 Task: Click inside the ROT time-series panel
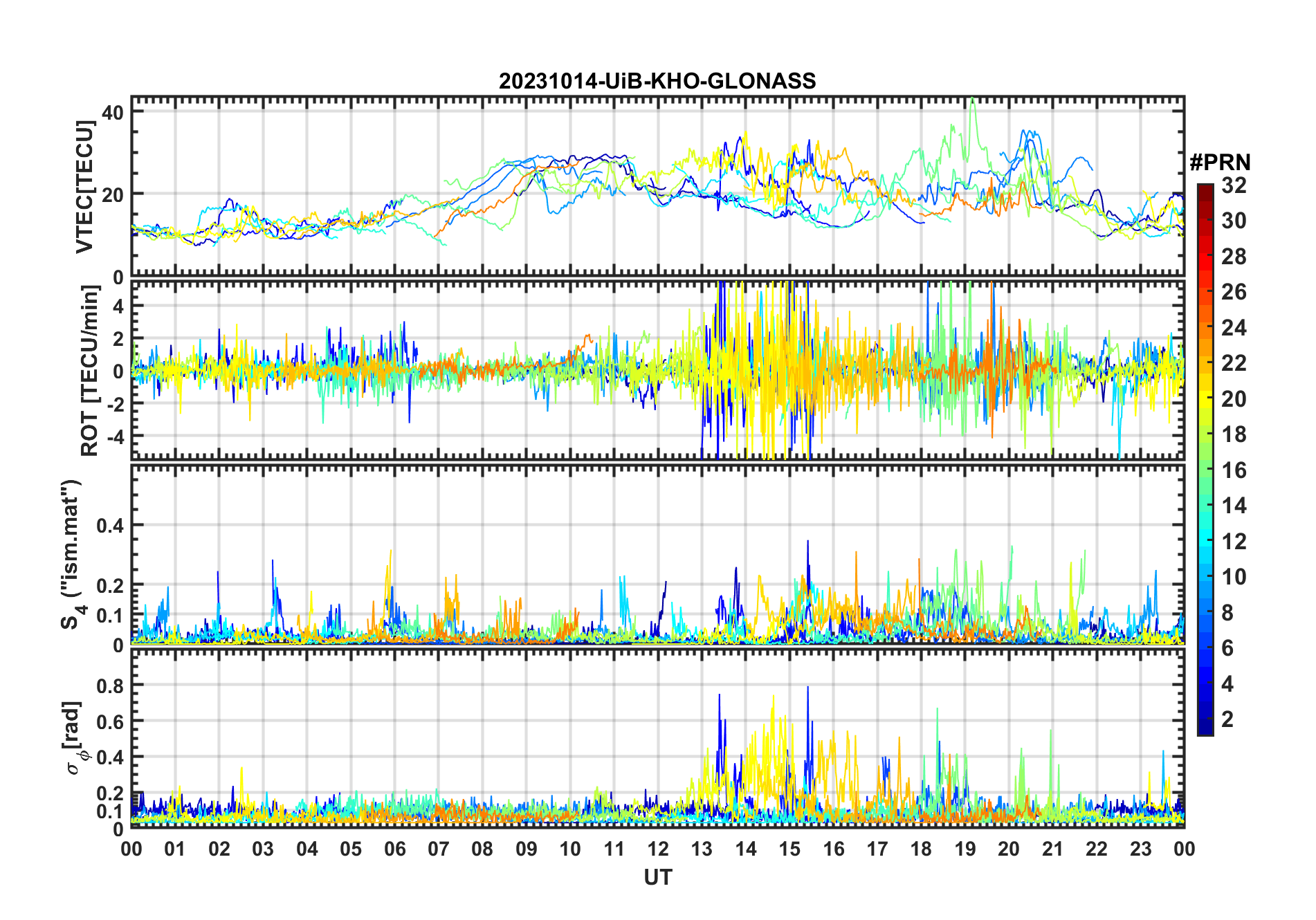pos(657,370)
